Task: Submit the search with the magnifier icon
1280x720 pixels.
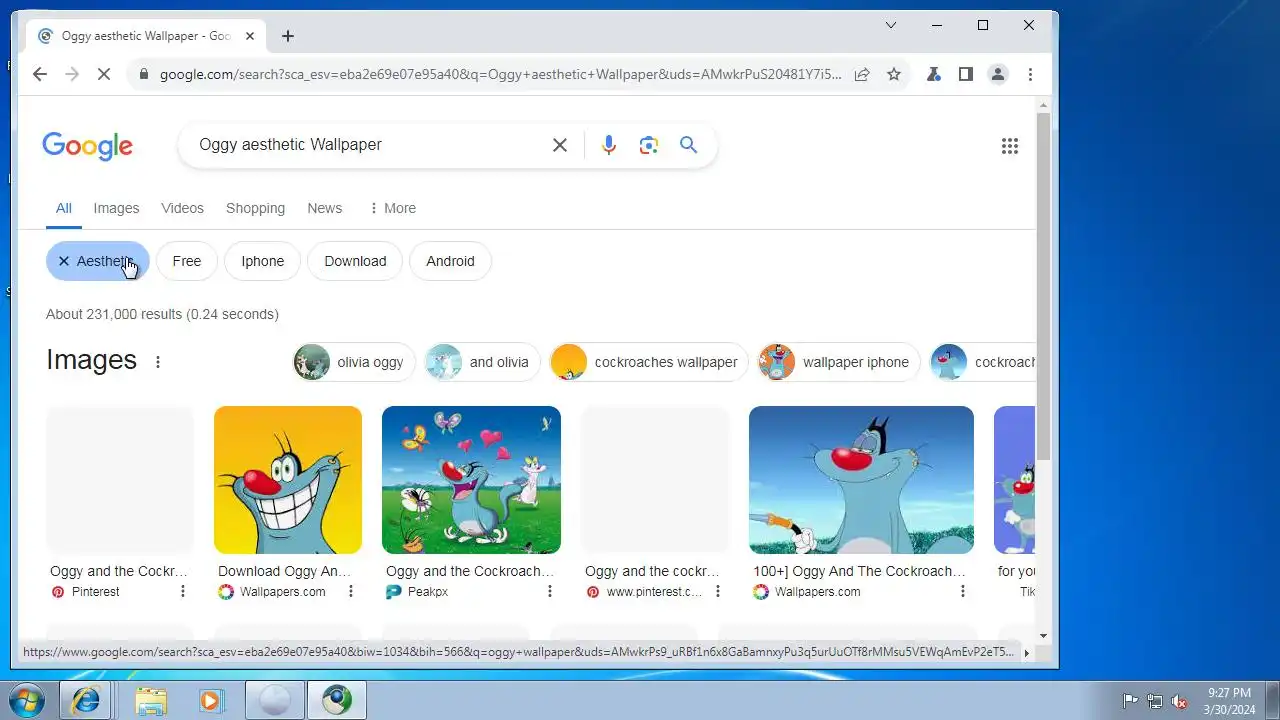Action: 689,145
